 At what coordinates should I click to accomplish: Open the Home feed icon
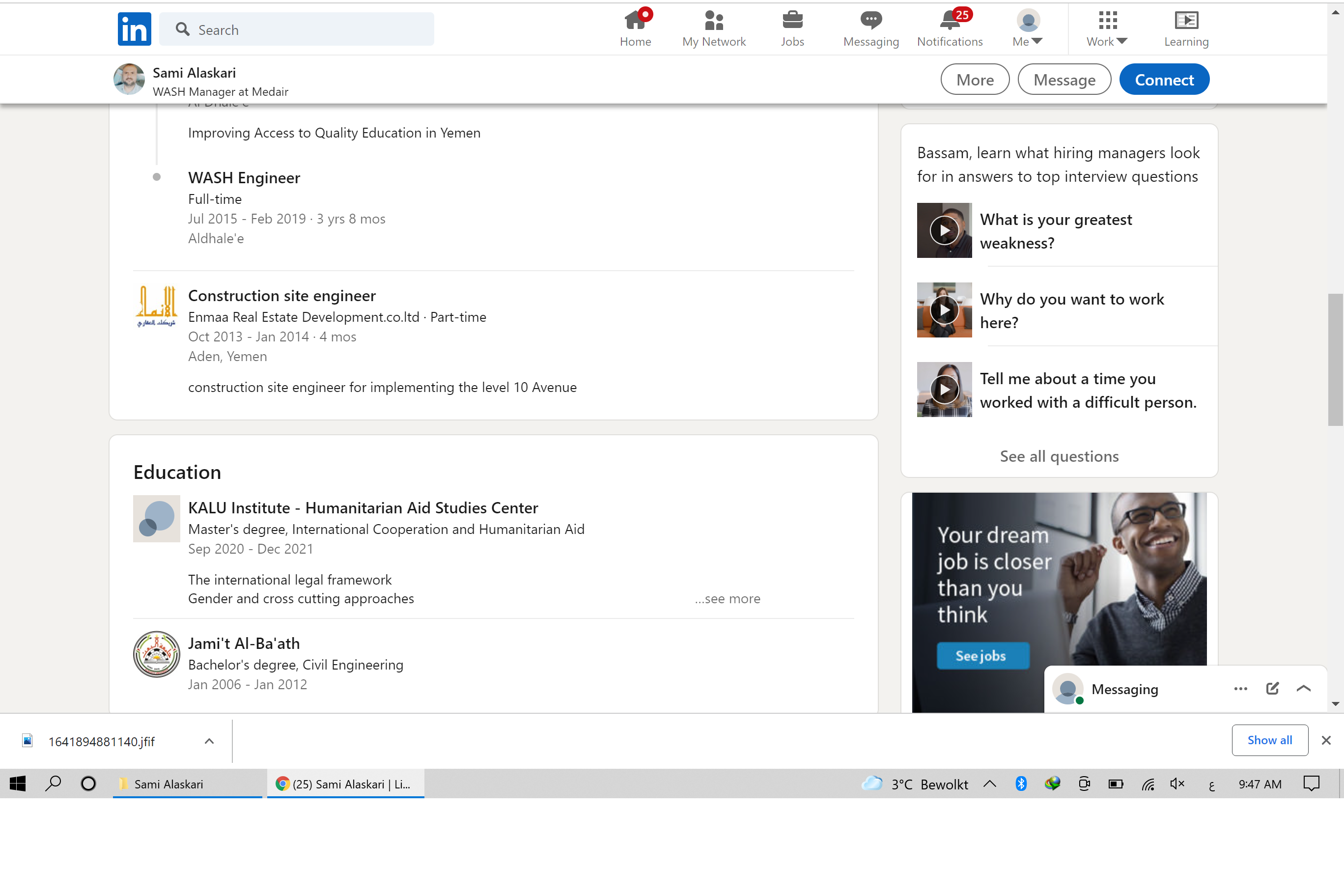[x=635, y=22]
